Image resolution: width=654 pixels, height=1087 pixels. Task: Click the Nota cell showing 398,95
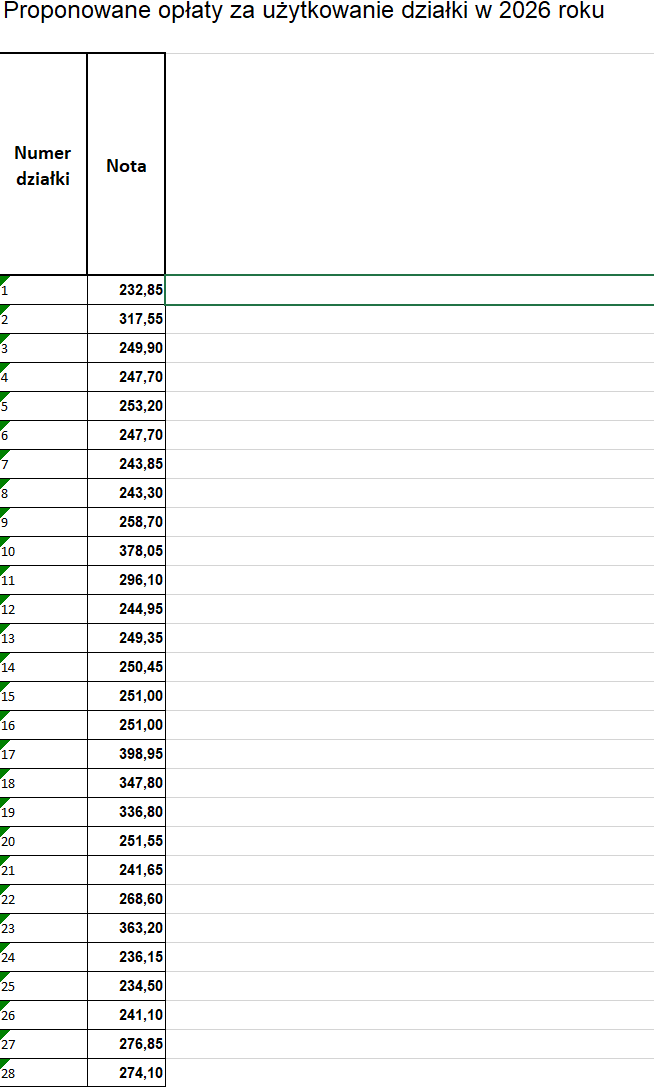point(126,754)
